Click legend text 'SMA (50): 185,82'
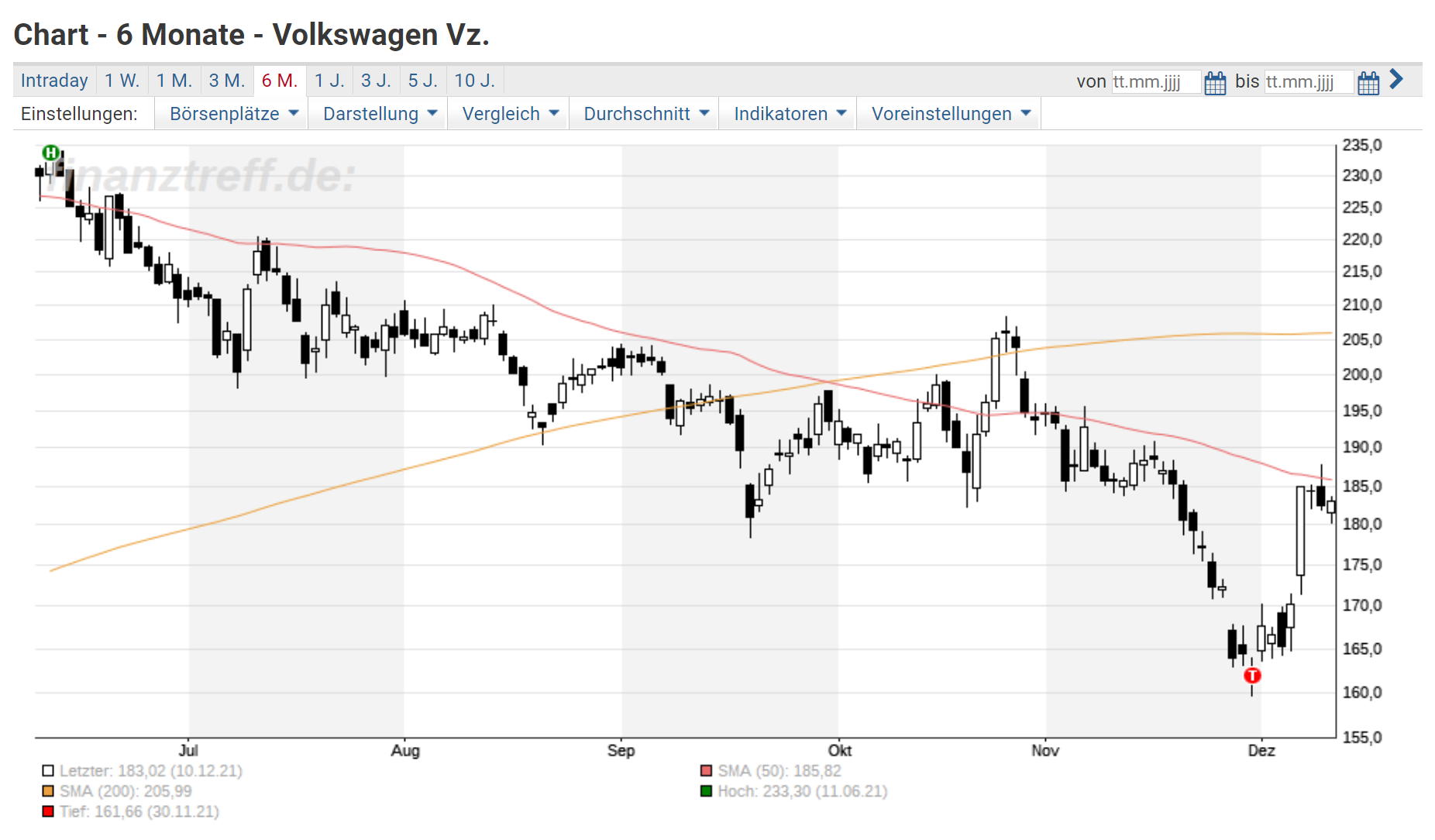Image resolution: width=1435 pixels, height=840 pixels. [779, 771]
